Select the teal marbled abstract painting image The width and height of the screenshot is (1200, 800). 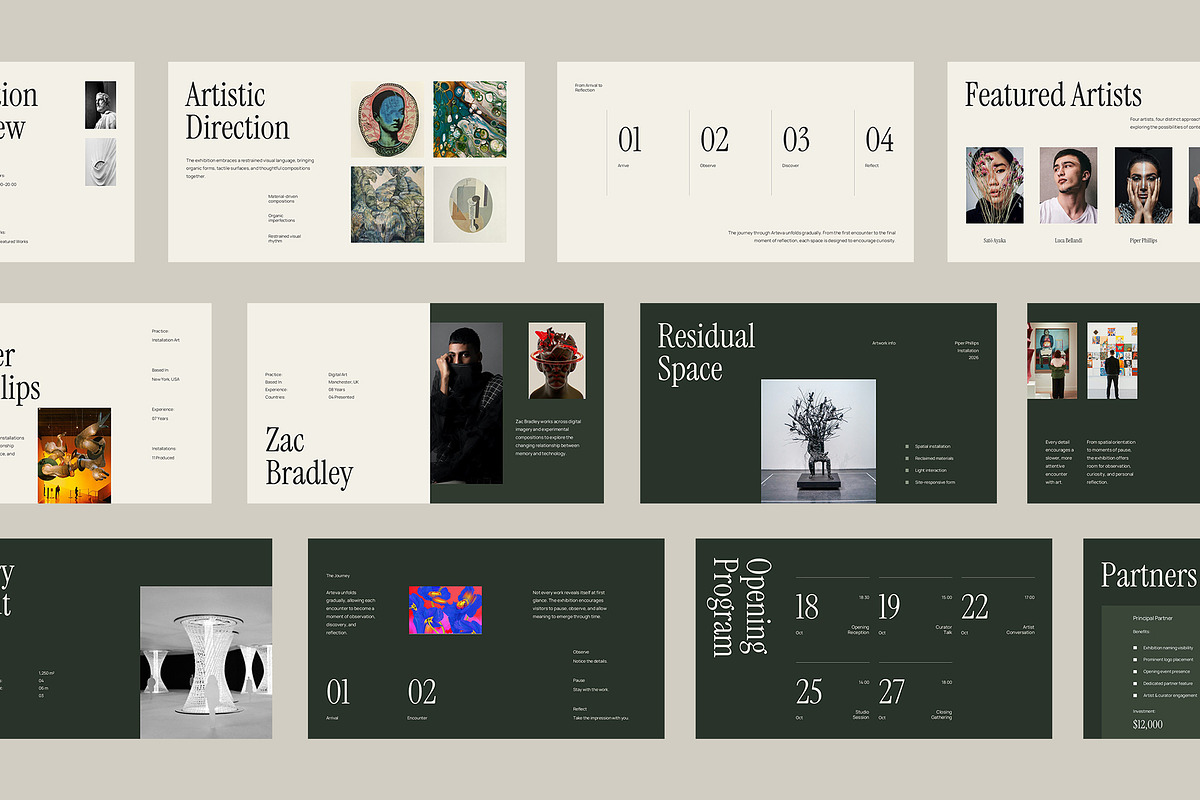click(470, 120)
